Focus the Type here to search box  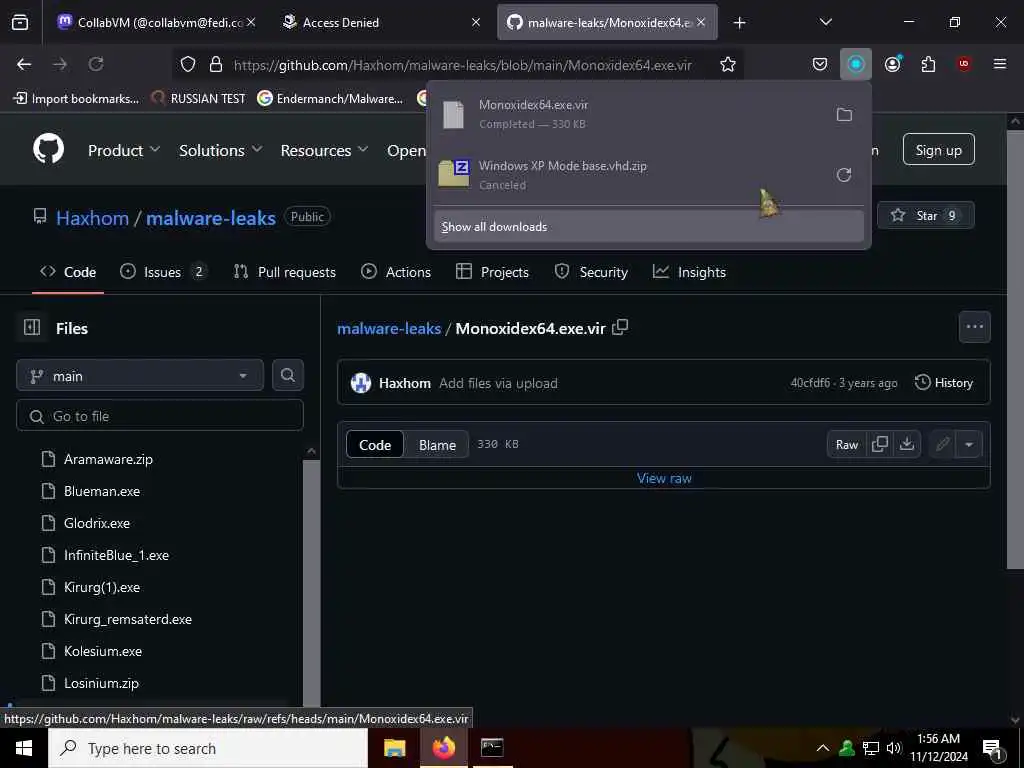point(208,748)
